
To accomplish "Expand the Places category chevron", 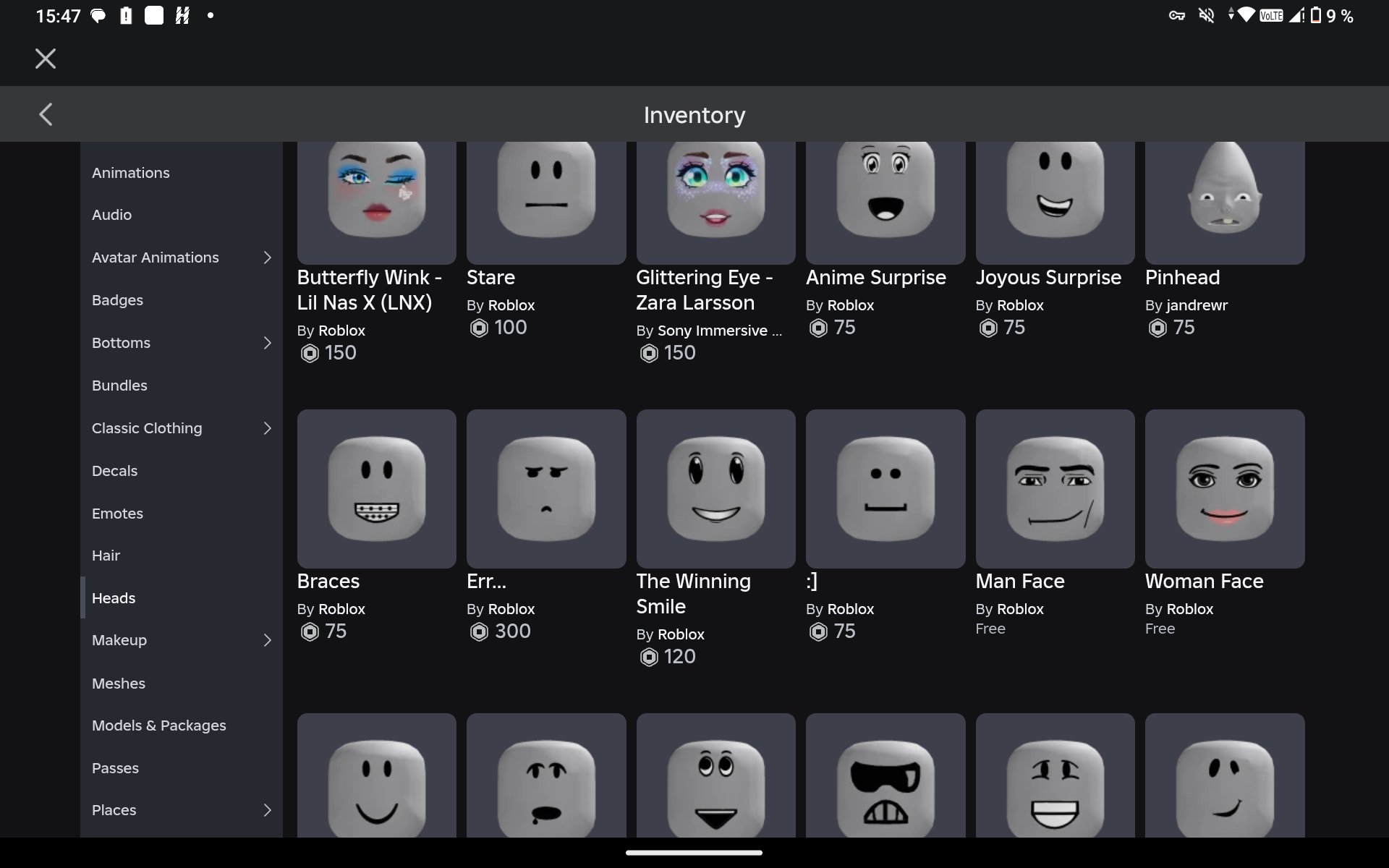I will click(267, 810).
